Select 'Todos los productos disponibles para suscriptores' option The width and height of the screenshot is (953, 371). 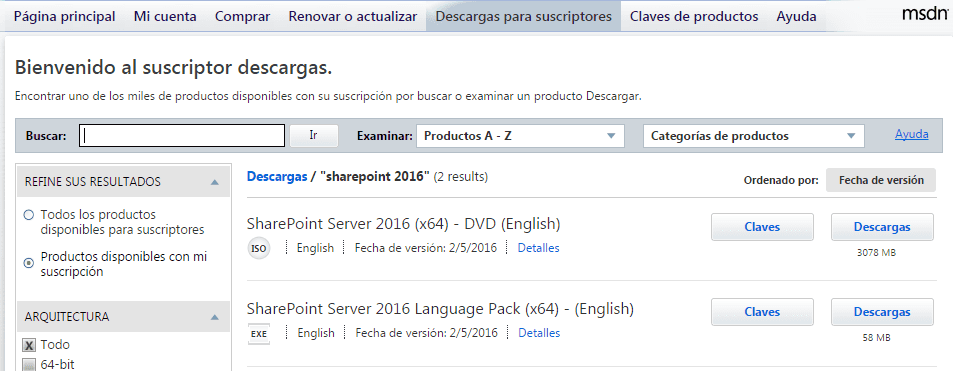tap(28, 215)
